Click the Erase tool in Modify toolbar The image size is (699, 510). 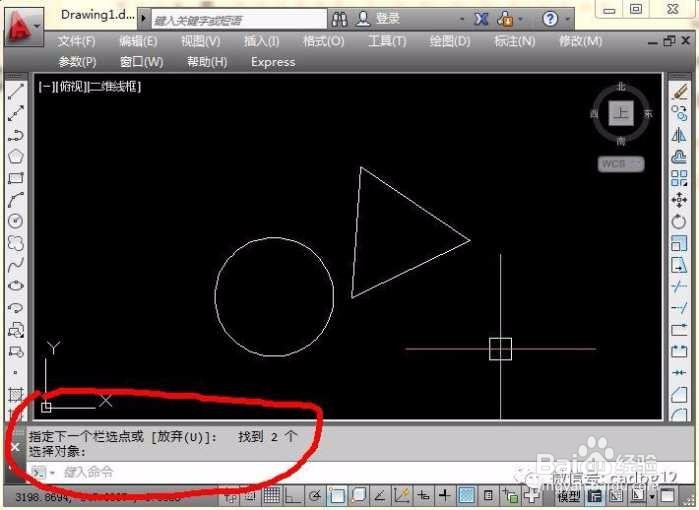tap(679, 92)
